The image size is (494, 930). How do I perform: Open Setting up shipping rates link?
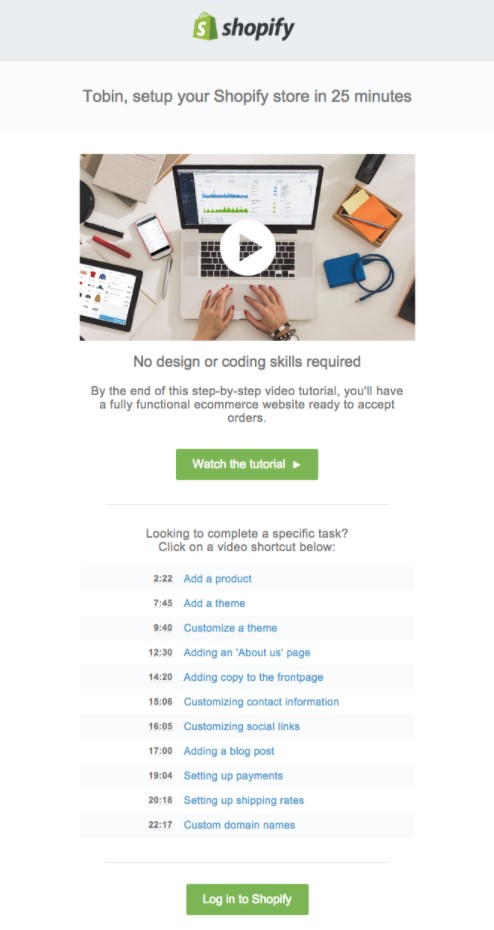pos(244,800)
